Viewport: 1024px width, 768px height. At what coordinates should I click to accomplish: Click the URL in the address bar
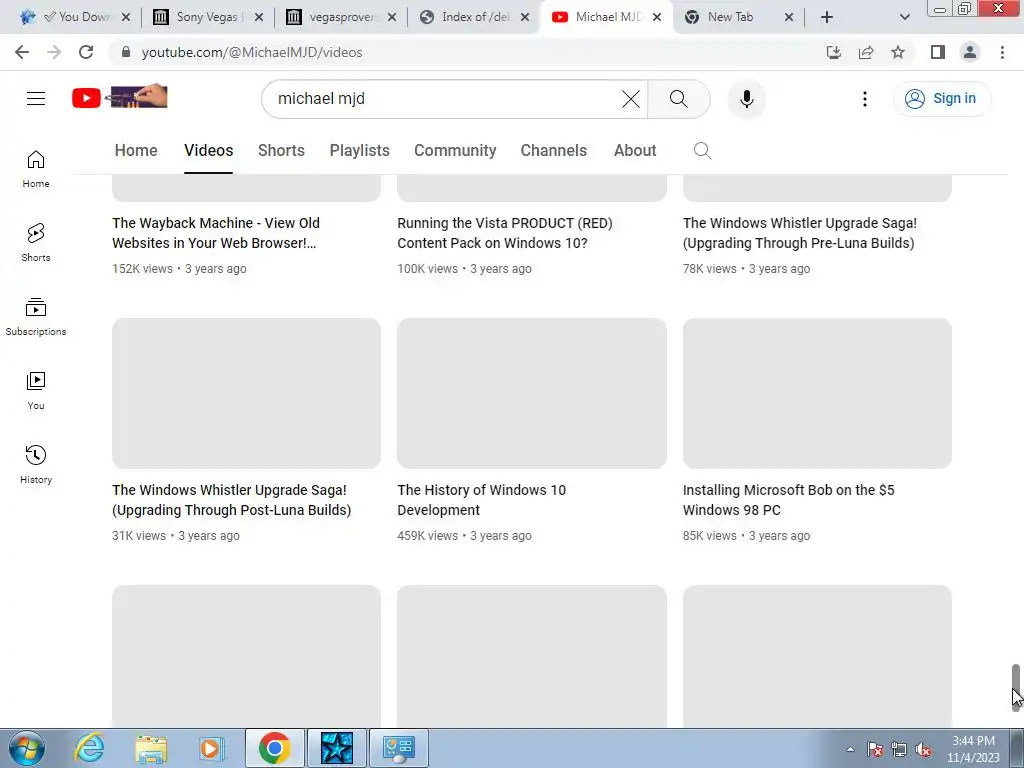click(252, 52)
